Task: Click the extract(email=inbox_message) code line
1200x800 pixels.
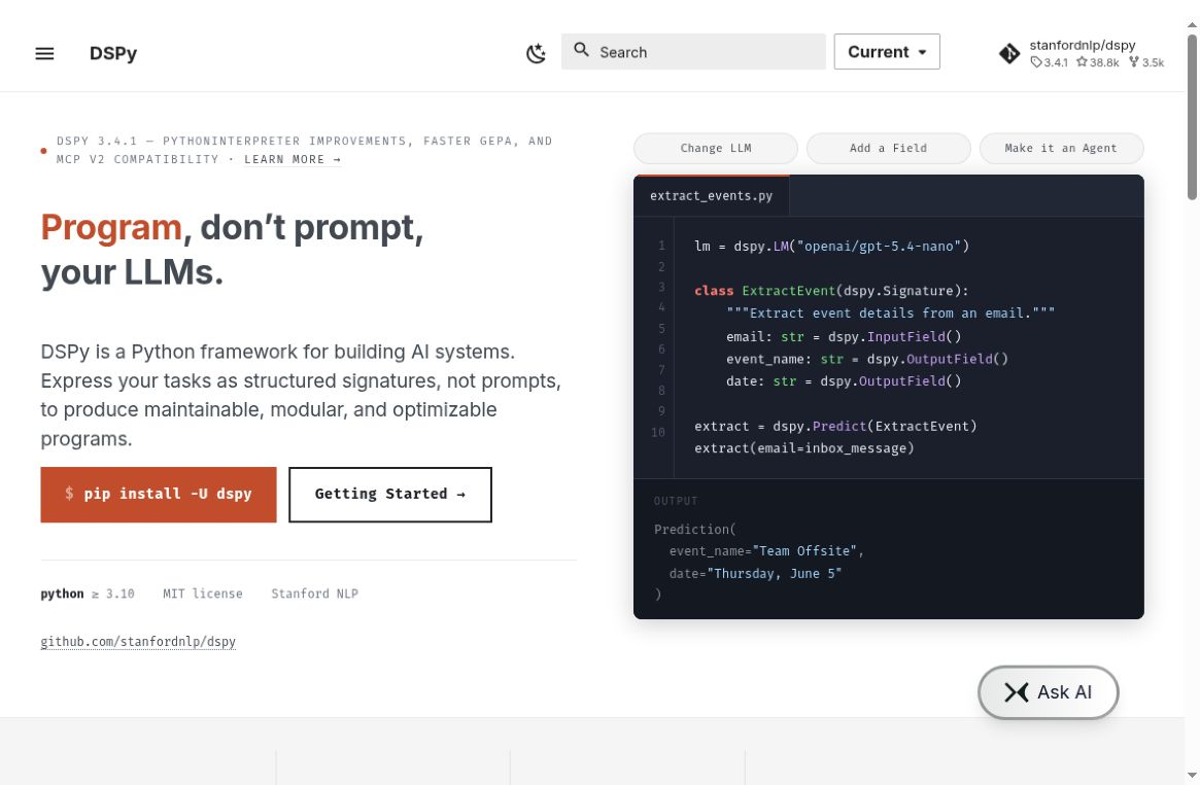Action: click(805, 448)
